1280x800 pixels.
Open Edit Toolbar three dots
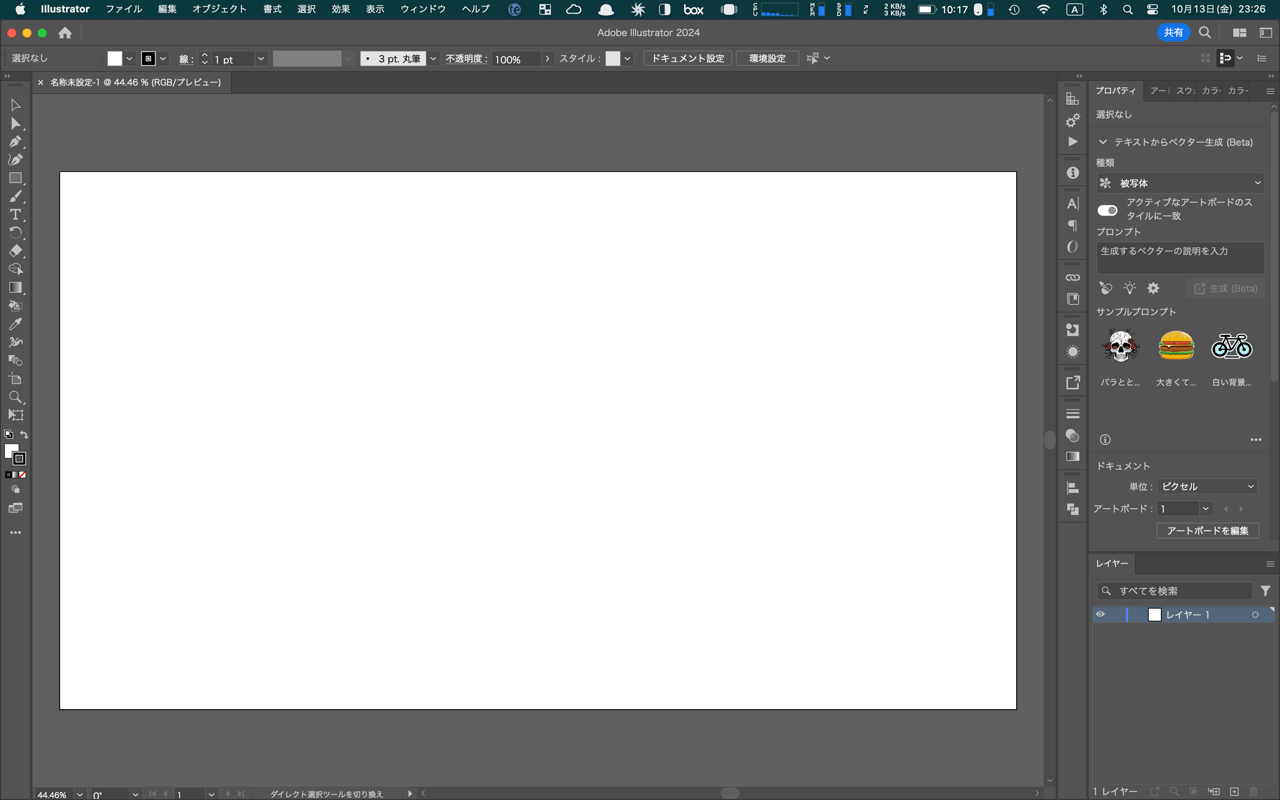click(15, 533)
